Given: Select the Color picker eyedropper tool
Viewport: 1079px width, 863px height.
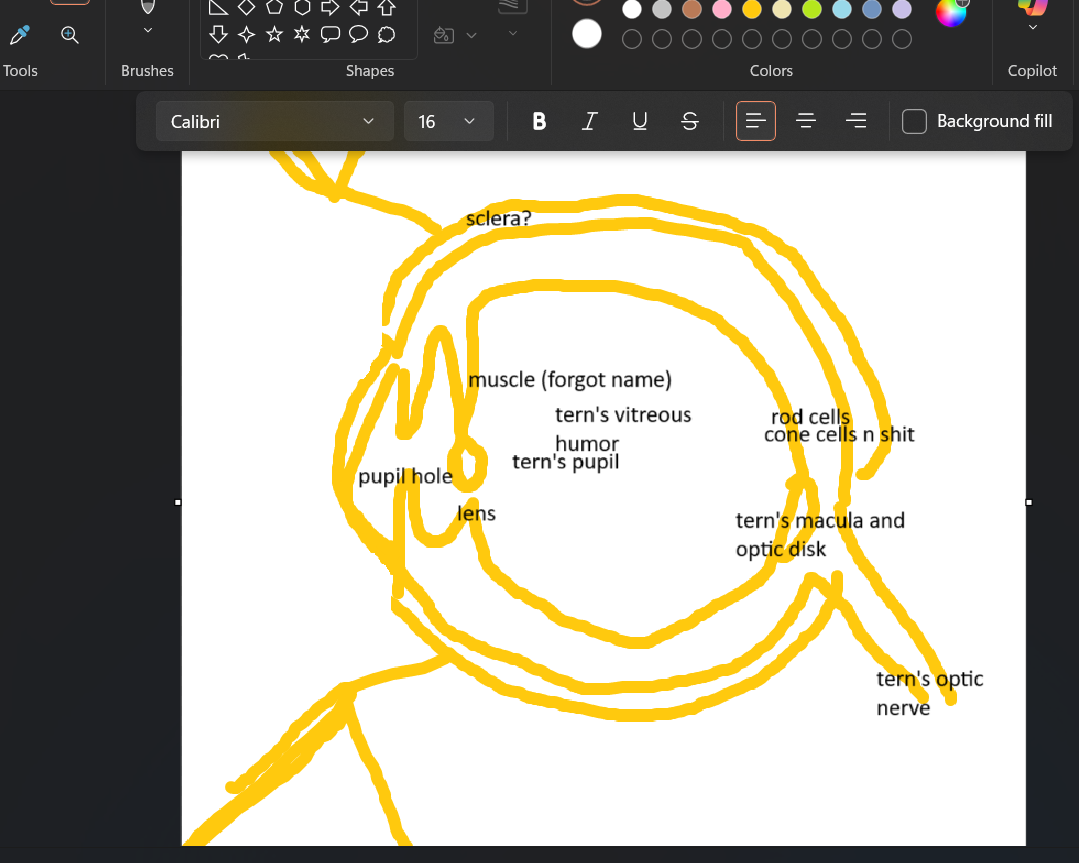Looking at the screenshot, I should pyautogui.click(x=20, y=34).
